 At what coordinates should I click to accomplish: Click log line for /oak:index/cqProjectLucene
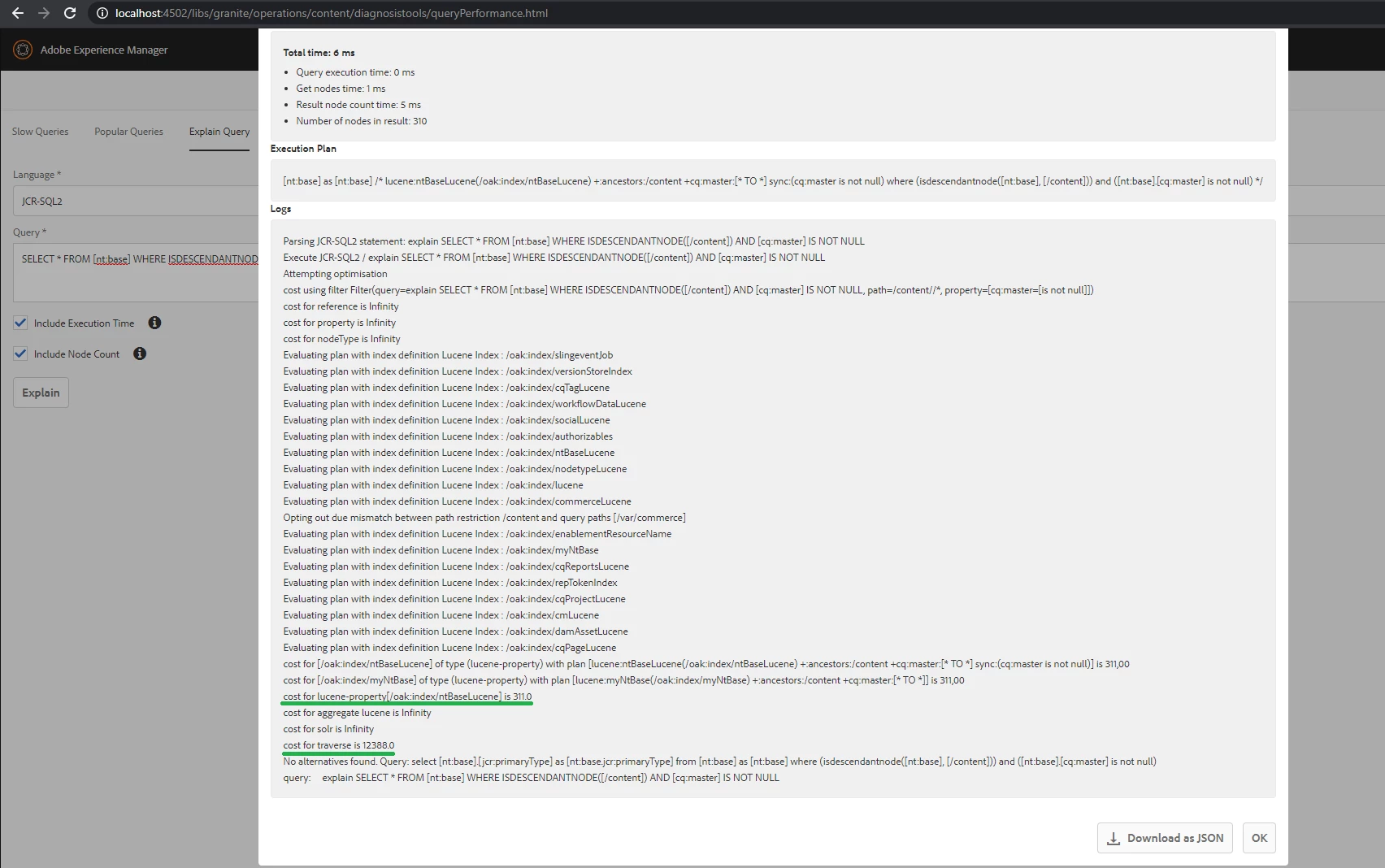click(x=454, y=599)
